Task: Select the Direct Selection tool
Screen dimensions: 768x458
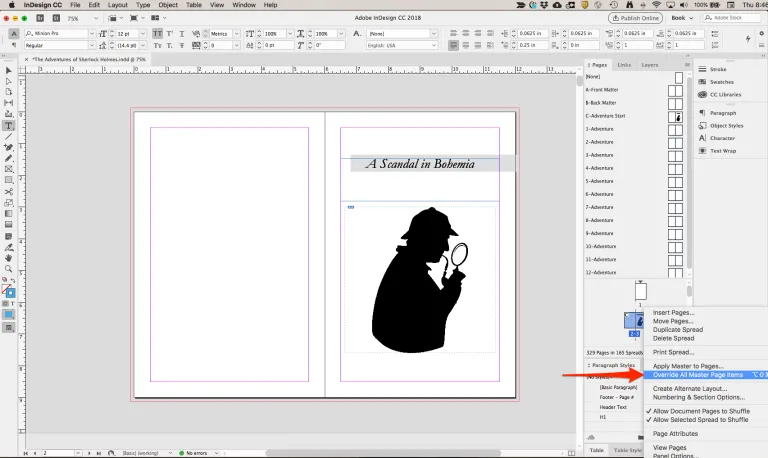Action: point(8,81)
